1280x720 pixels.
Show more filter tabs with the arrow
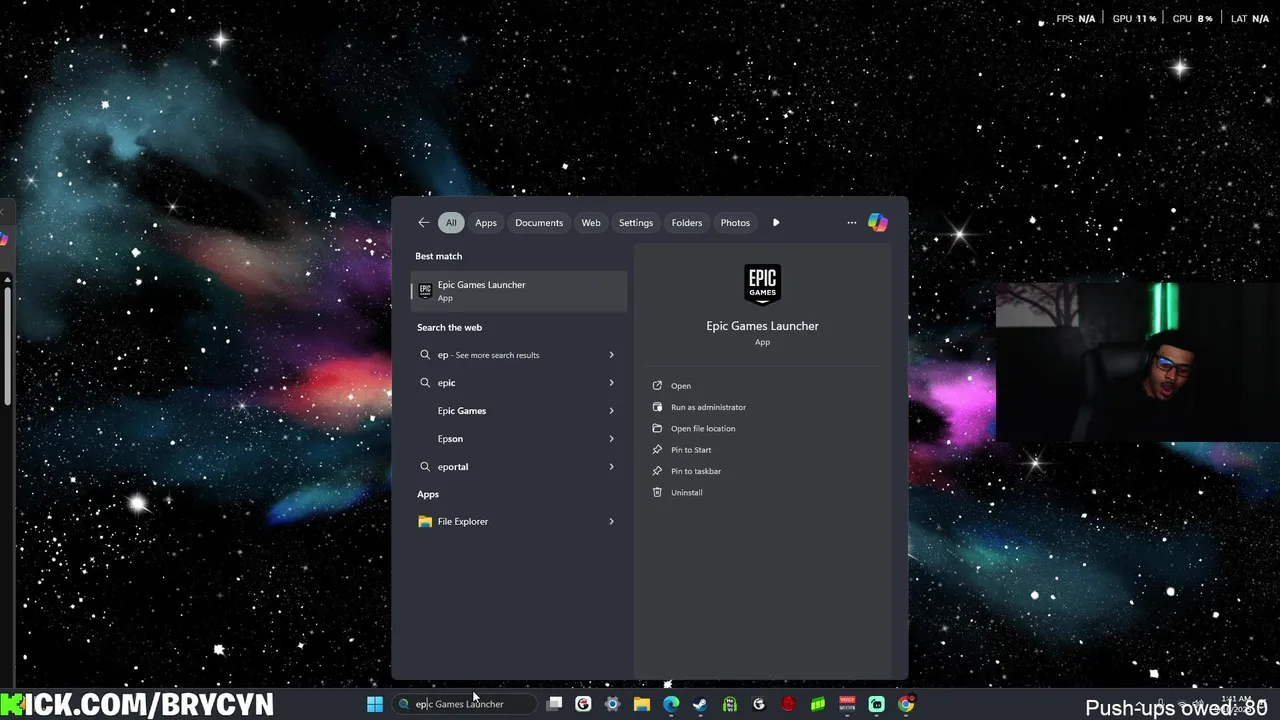tap(776, 223)
